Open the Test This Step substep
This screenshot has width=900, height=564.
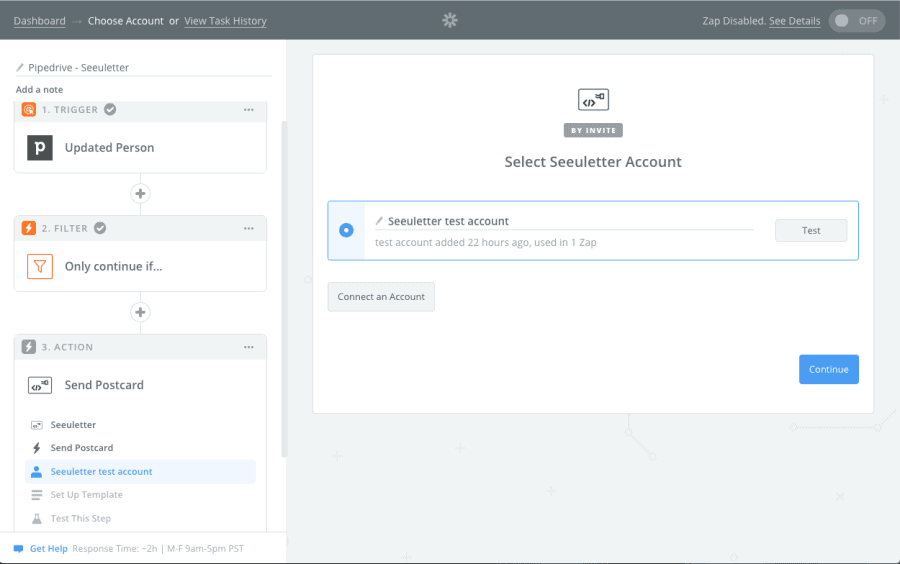(140, 518)
